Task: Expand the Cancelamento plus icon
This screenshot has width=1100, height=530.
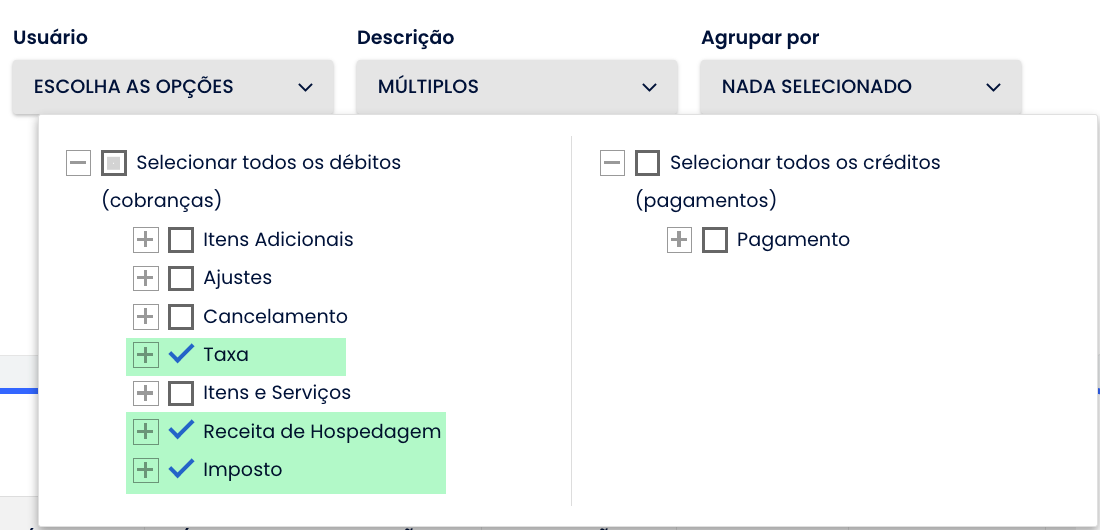Action: click(146, 317)
